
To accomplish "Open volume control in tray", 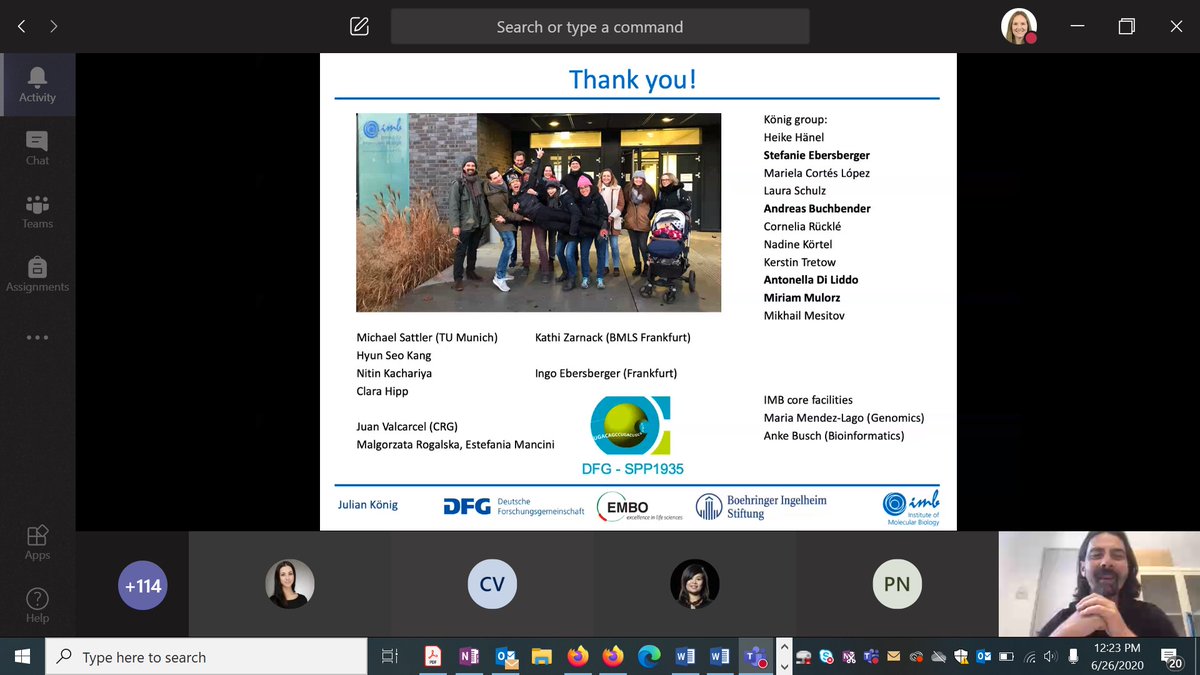I will [1051, 657].
